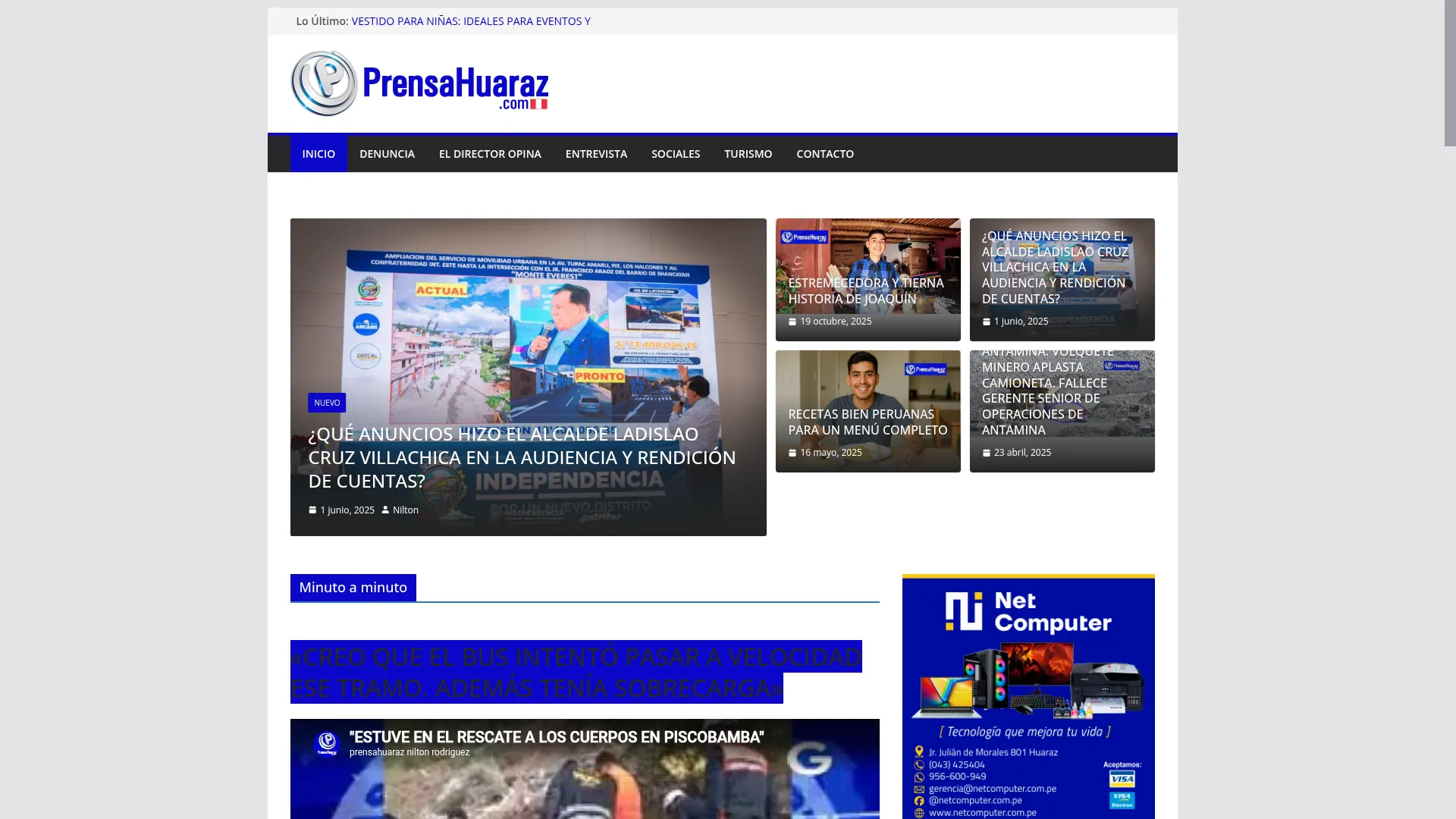
Task: Open the INICIO menu item
Action: click(318, 154)
